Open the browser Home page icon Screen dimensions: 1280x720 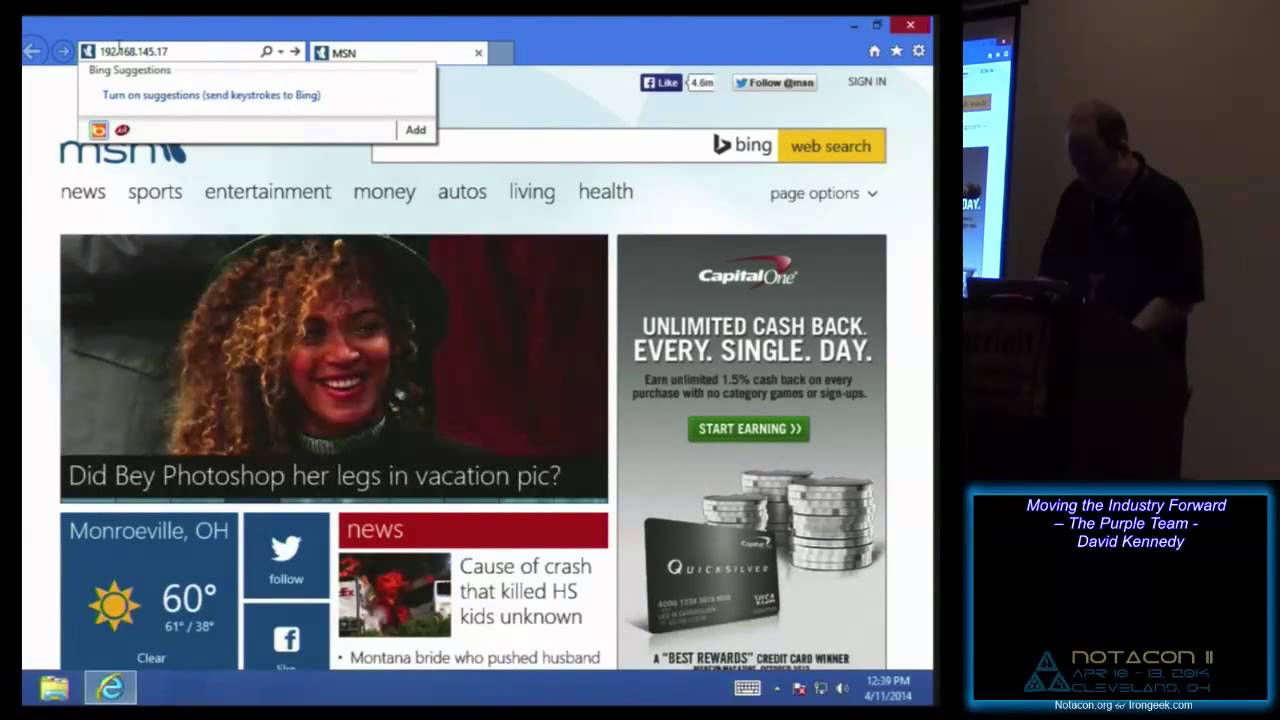click(875, 51)
